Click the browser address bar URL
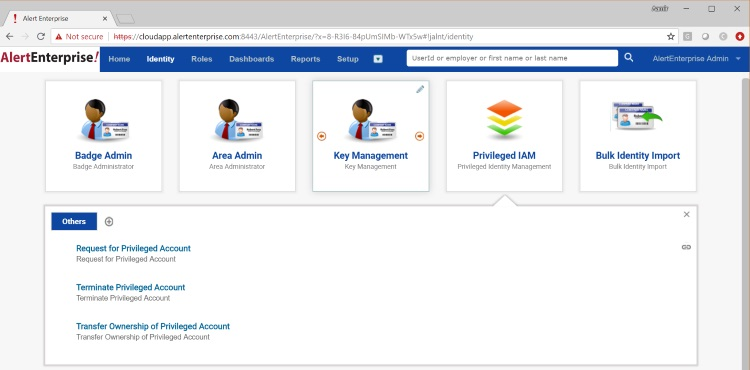 [294, 36]
